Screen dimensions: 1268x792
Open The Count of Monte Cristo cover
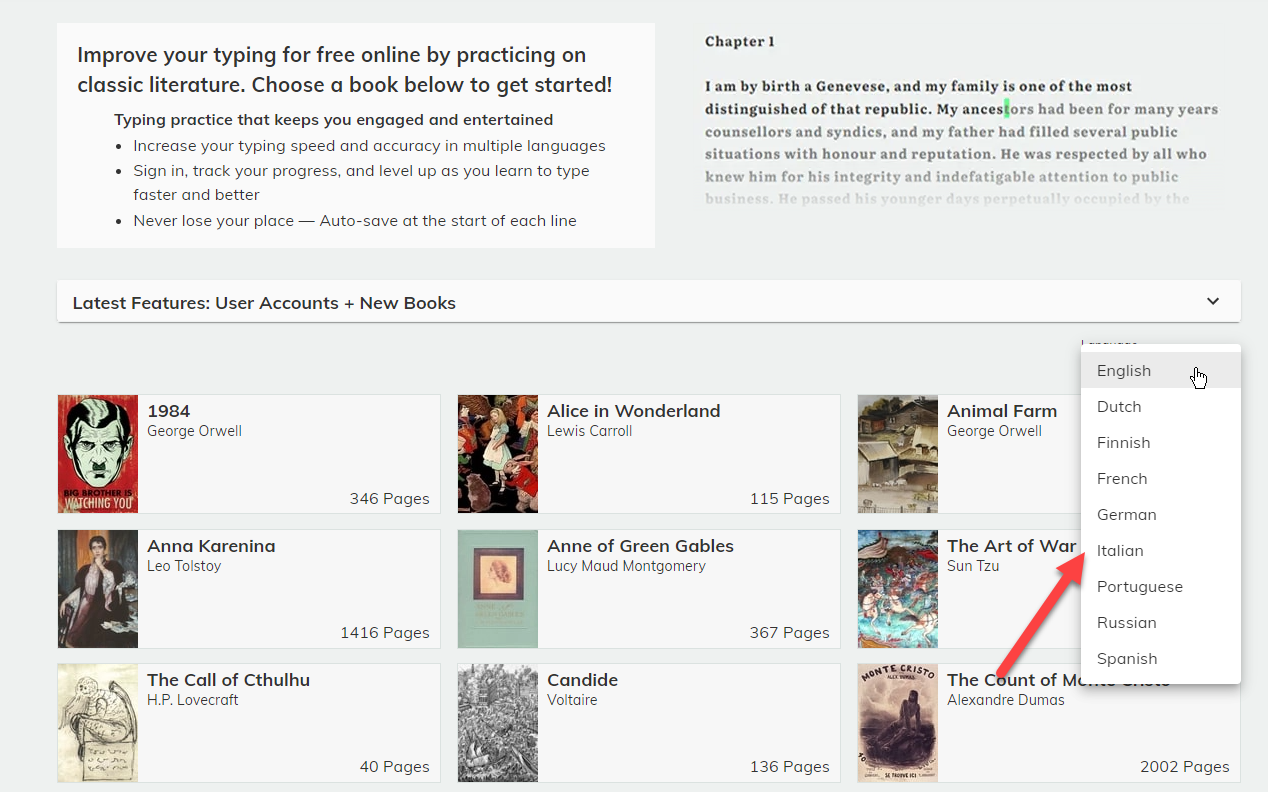898,723
